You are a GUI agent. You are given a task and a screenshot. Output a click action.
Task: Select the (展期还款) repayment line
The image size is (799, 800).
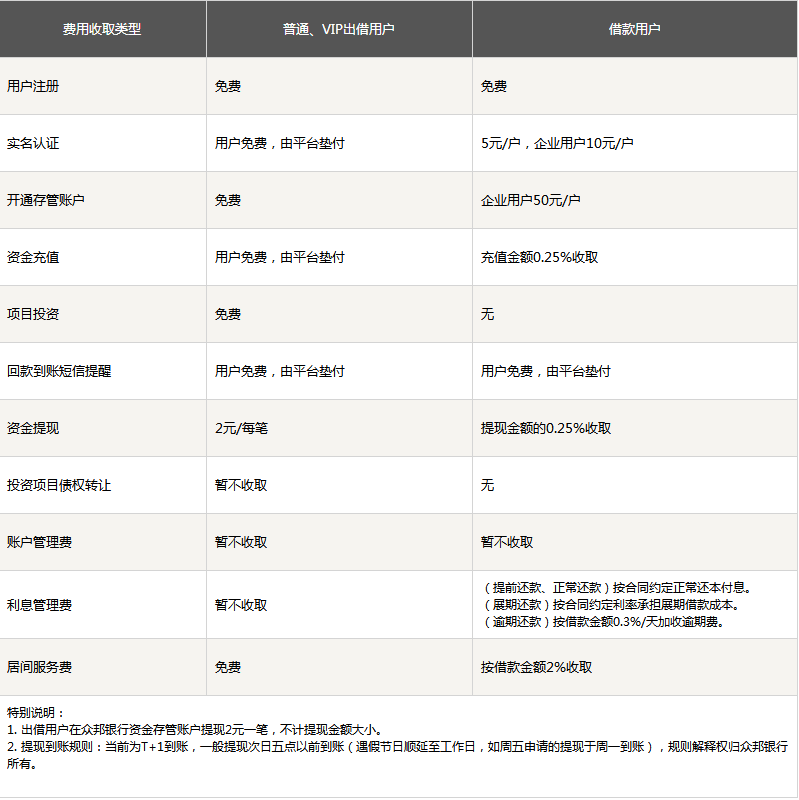tap(611, 605)
